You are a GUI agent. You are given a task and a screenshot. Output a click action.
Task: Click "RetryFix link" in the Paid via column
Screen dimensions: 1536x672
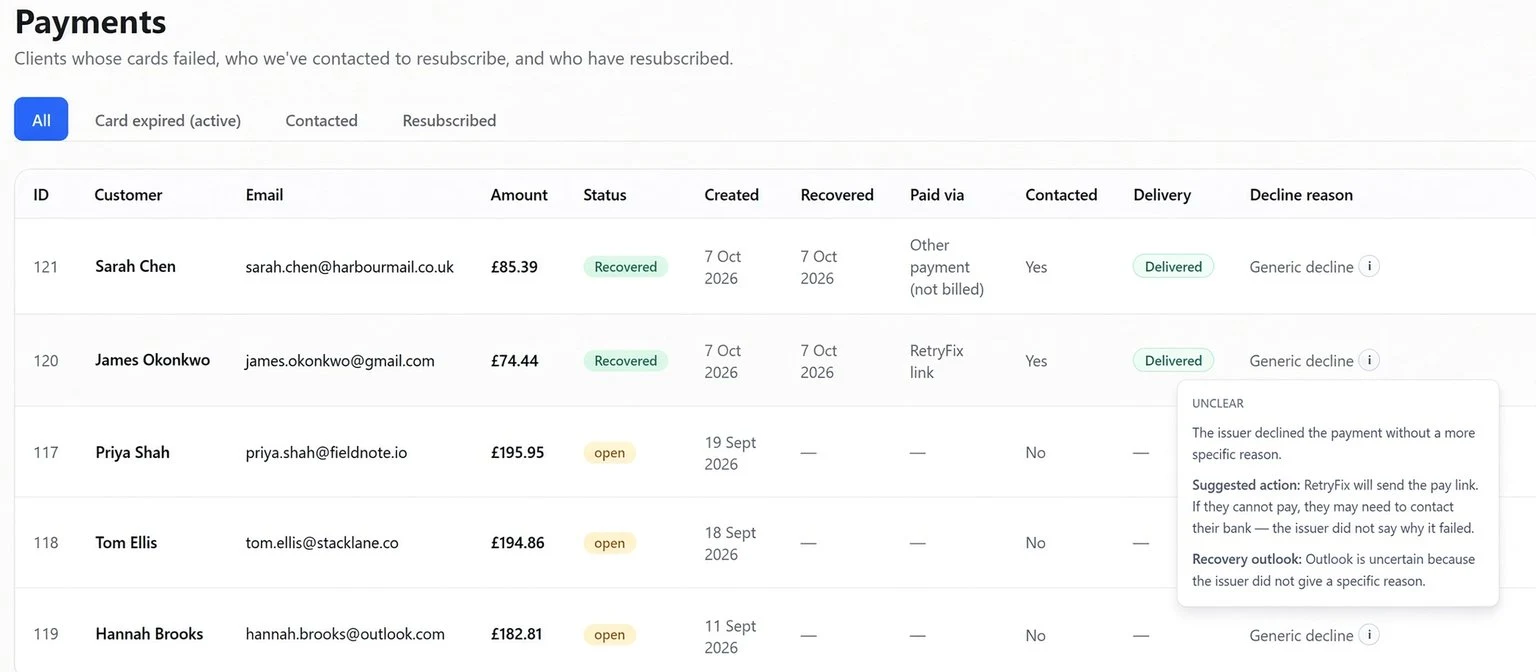[937, 361]
